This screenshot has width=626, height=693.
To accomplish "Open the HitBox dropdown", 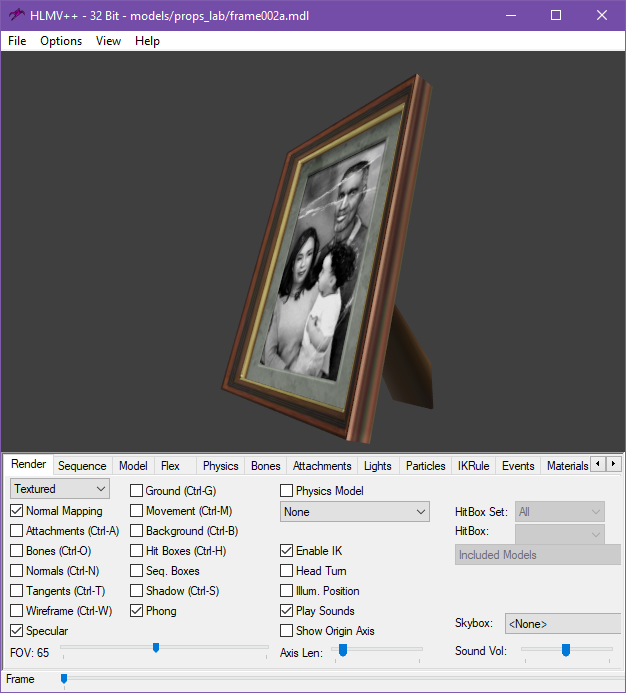I will (x=559, y=534).
